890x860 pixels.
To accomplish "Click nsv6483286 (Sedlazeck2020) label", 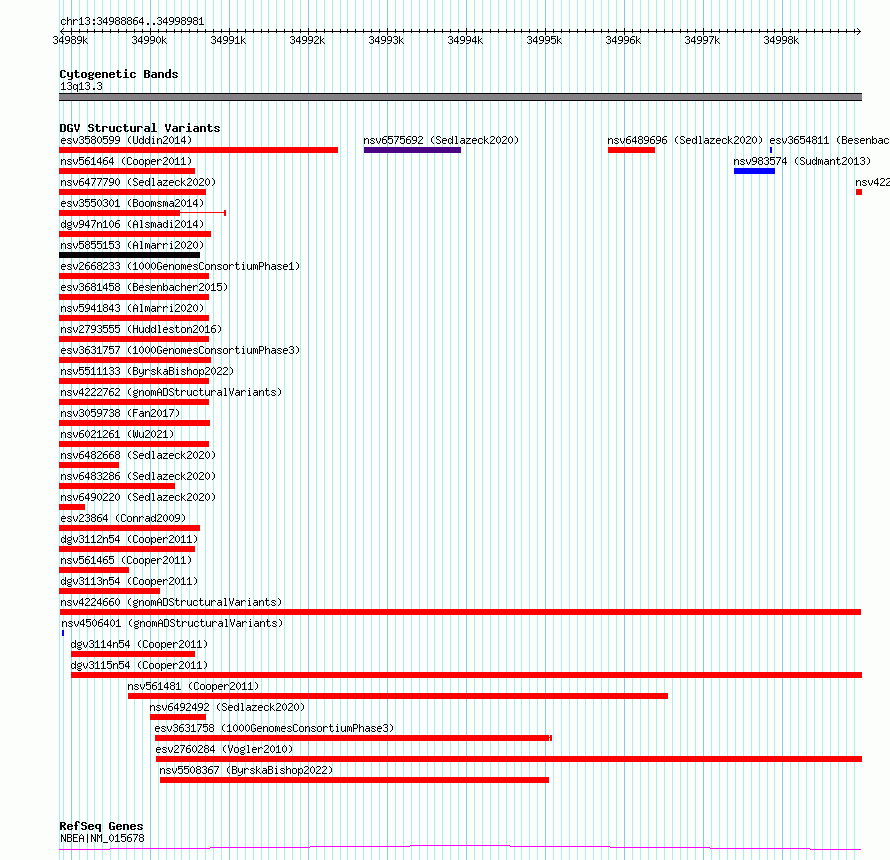I will pos(138,476).
